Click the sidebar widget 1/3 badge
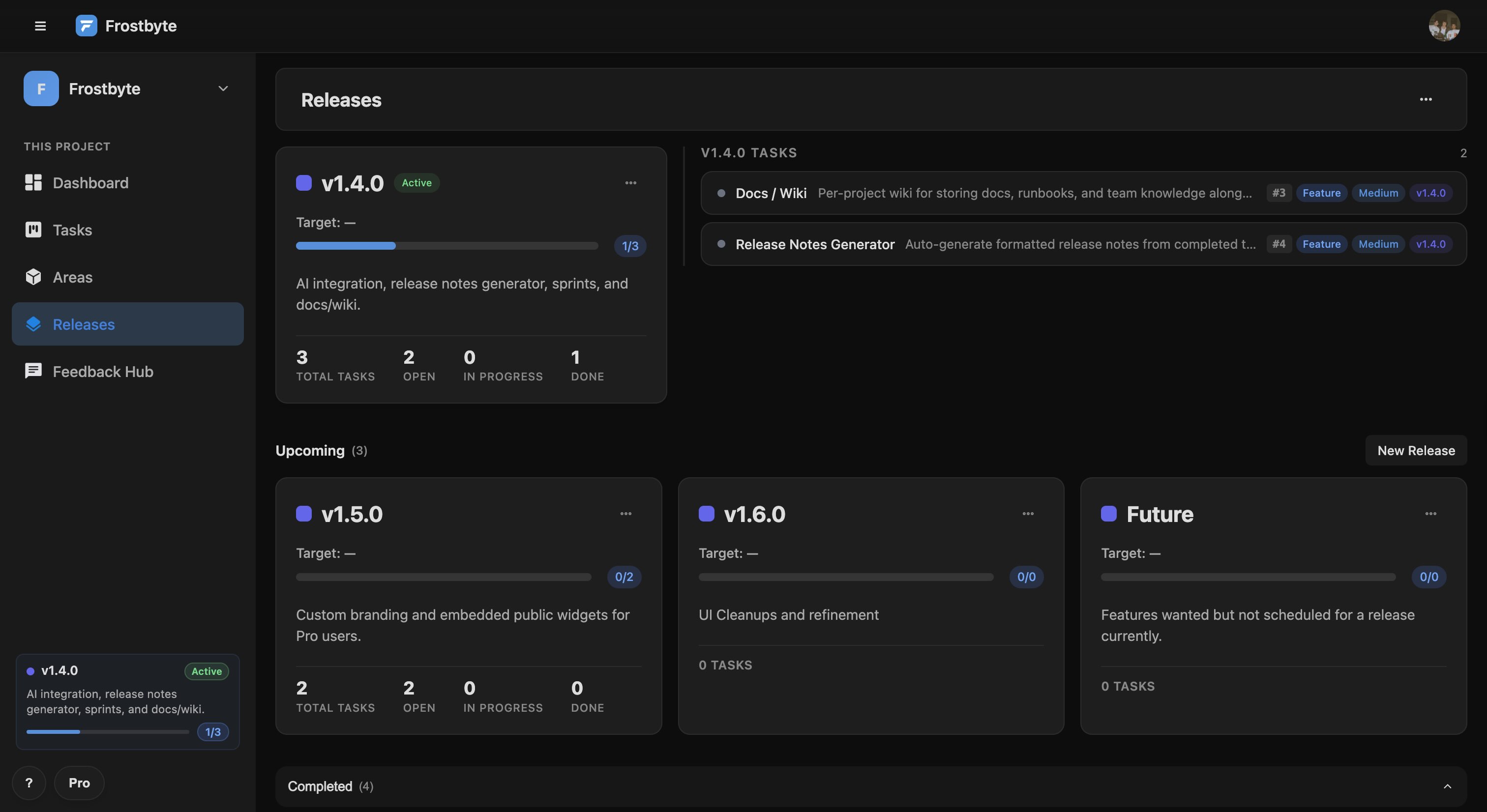Image resolution: width=1487 pixels, height=812 pixels. 213,732
